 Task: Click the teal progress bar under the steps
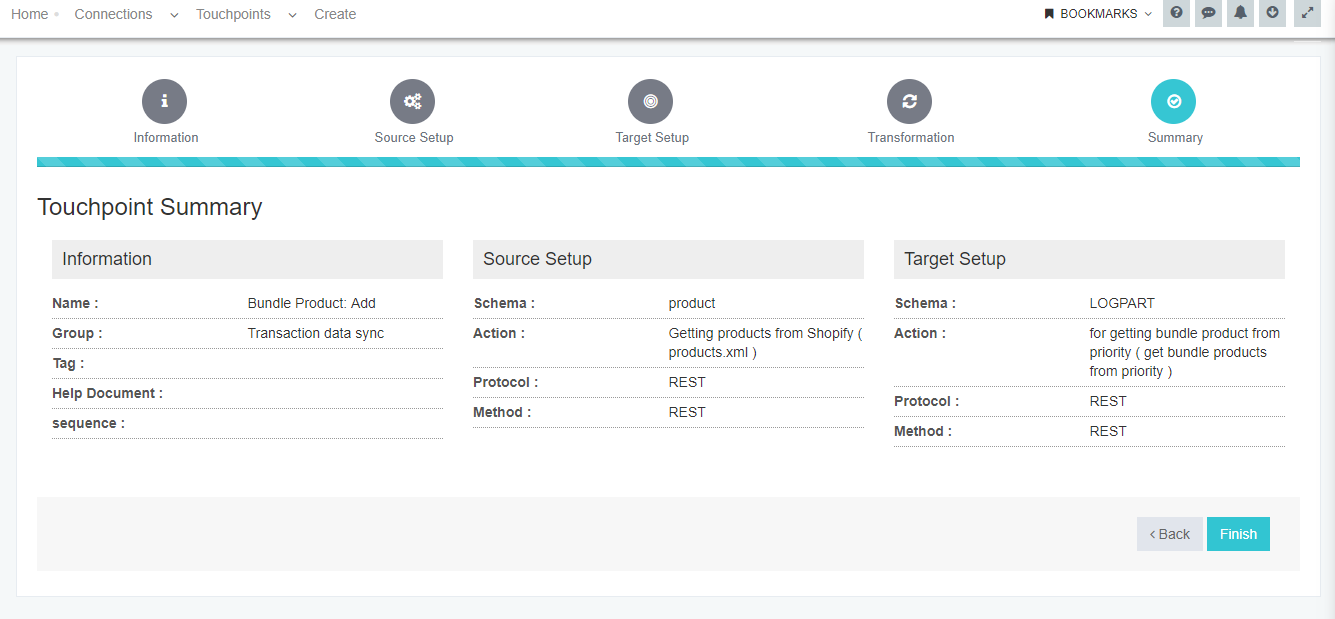pyautogui.click(x=668, y=159)
